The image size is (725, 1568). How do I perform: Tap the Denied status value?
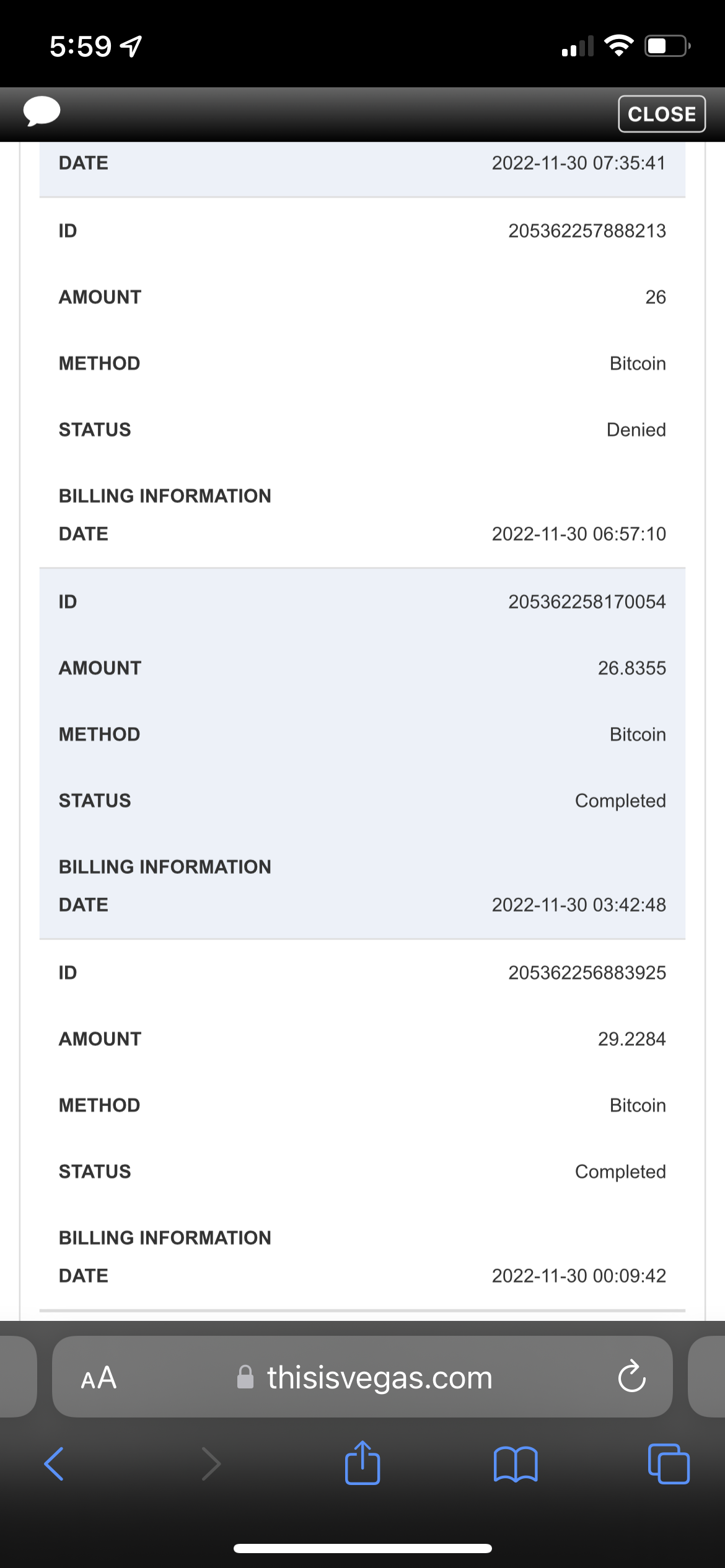coord(636,430)
